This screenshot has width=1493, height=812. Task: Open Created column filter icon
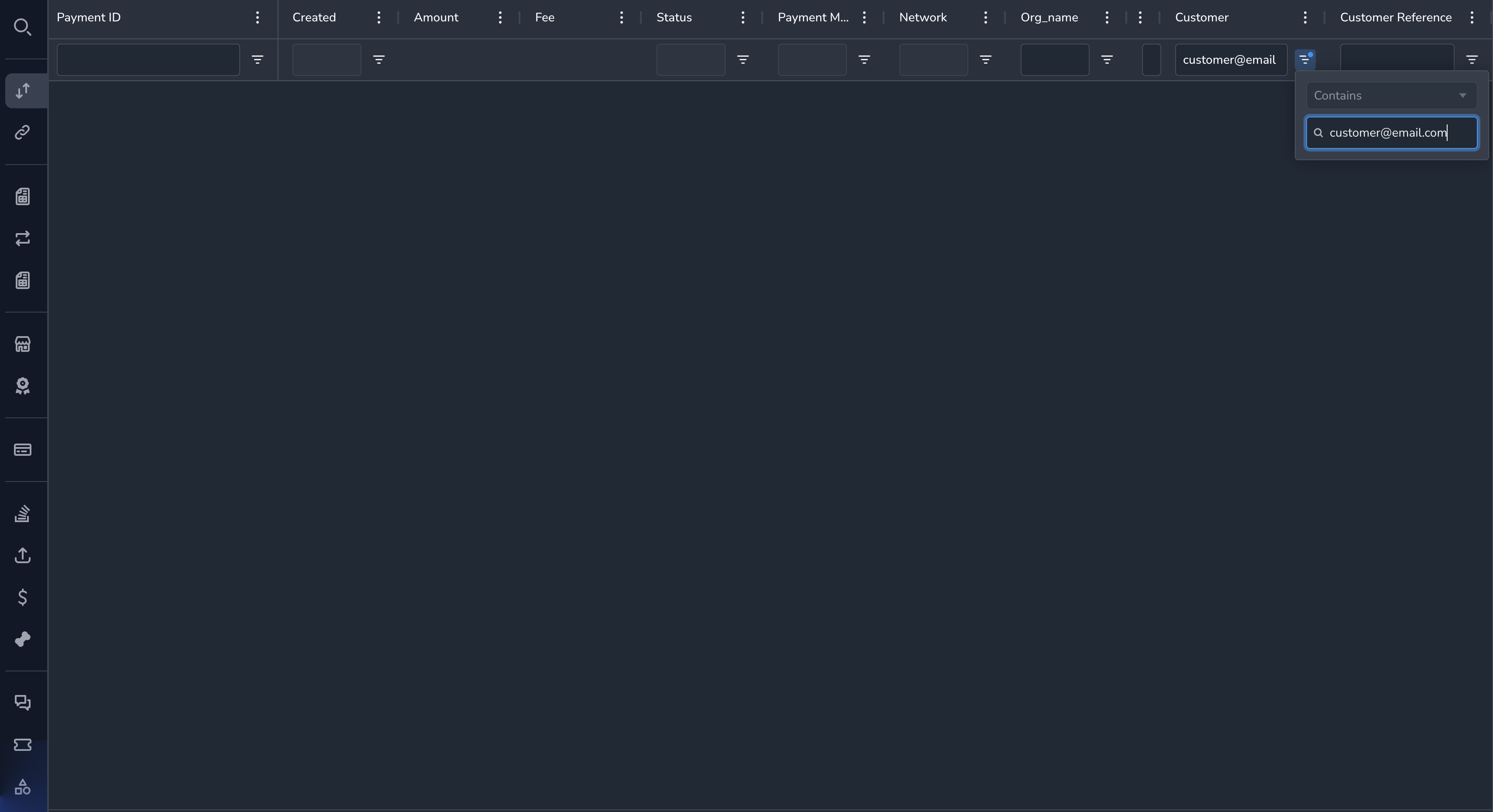coord(378,60)
